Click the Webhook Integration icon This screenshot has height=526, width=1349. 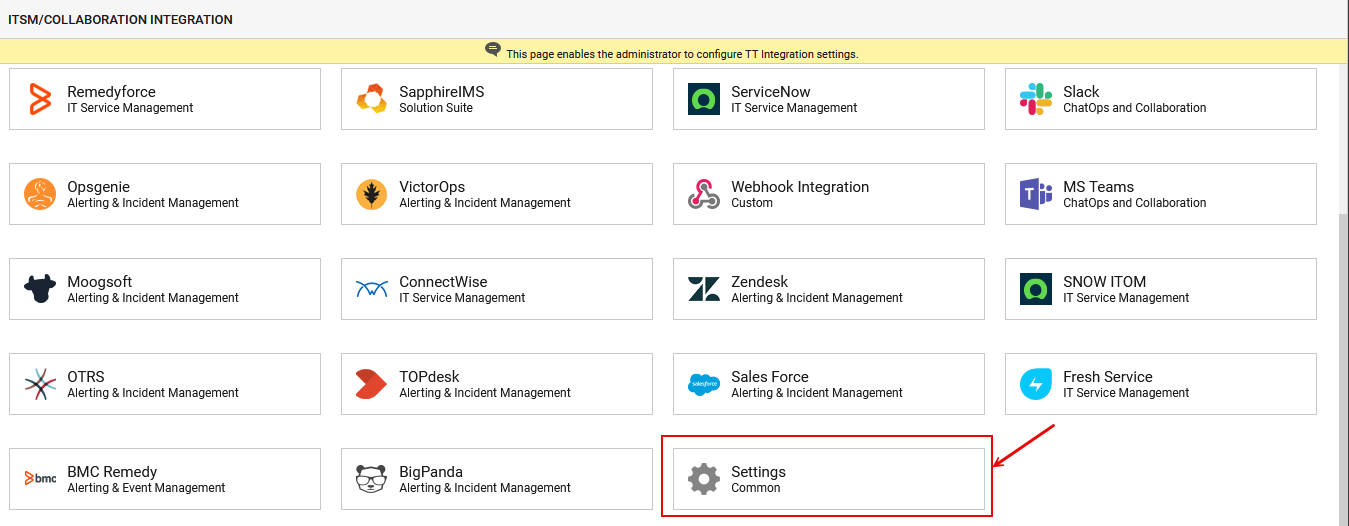coord(704,194)
